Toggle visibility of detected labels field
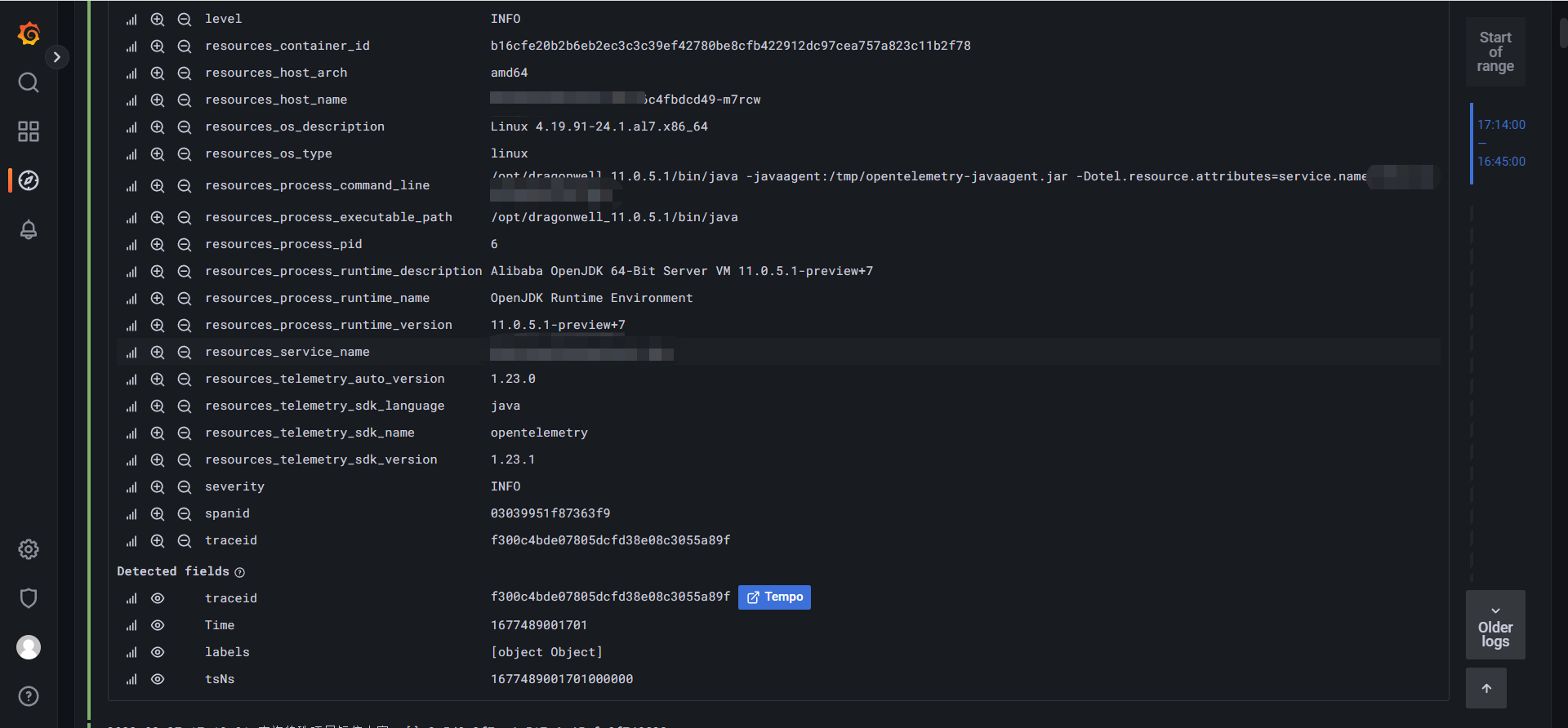1568x728 pixels. pos(158,652)
